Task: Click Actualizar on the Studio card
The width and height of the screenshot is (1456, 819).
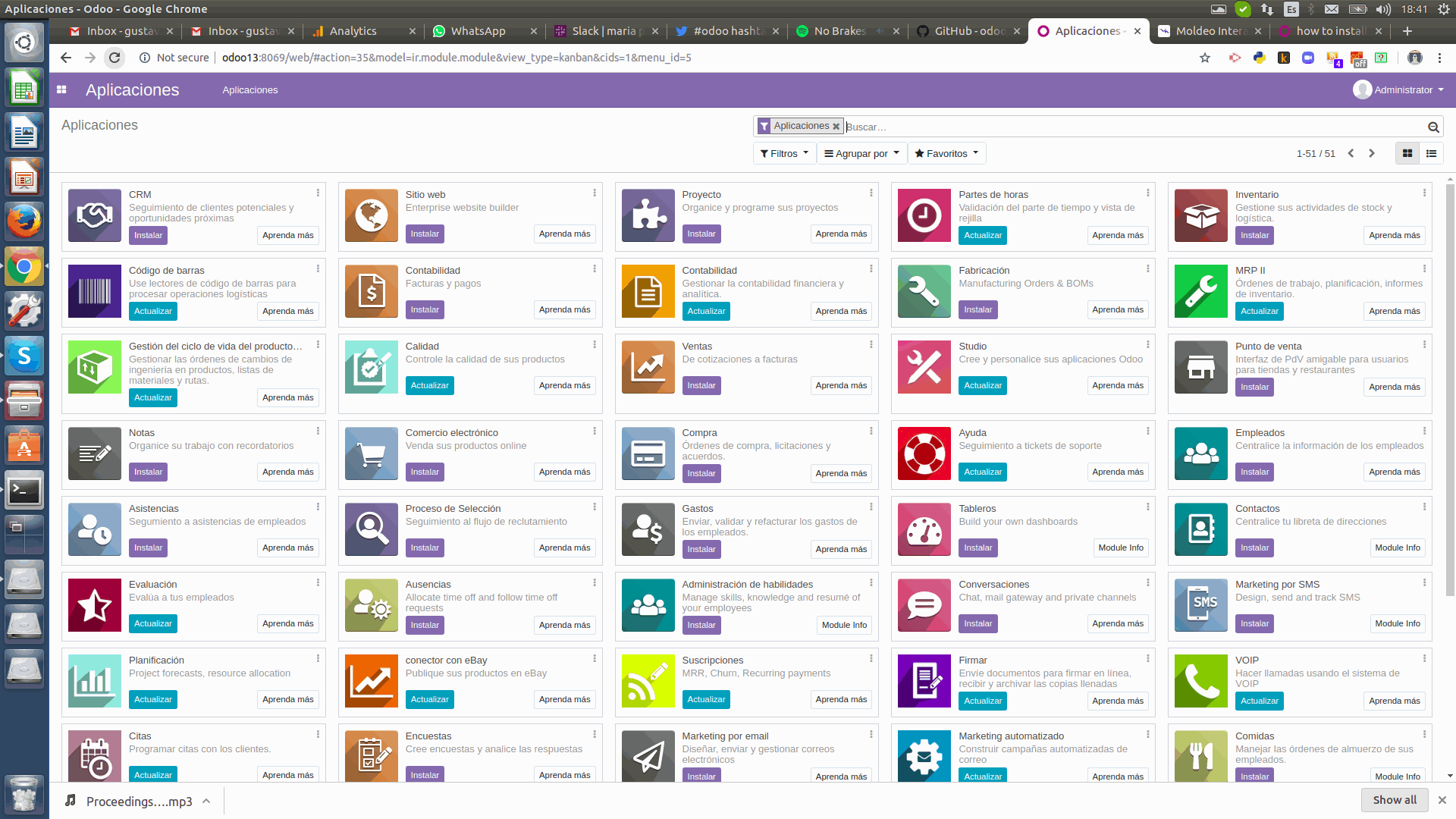Action: [983, 385]
